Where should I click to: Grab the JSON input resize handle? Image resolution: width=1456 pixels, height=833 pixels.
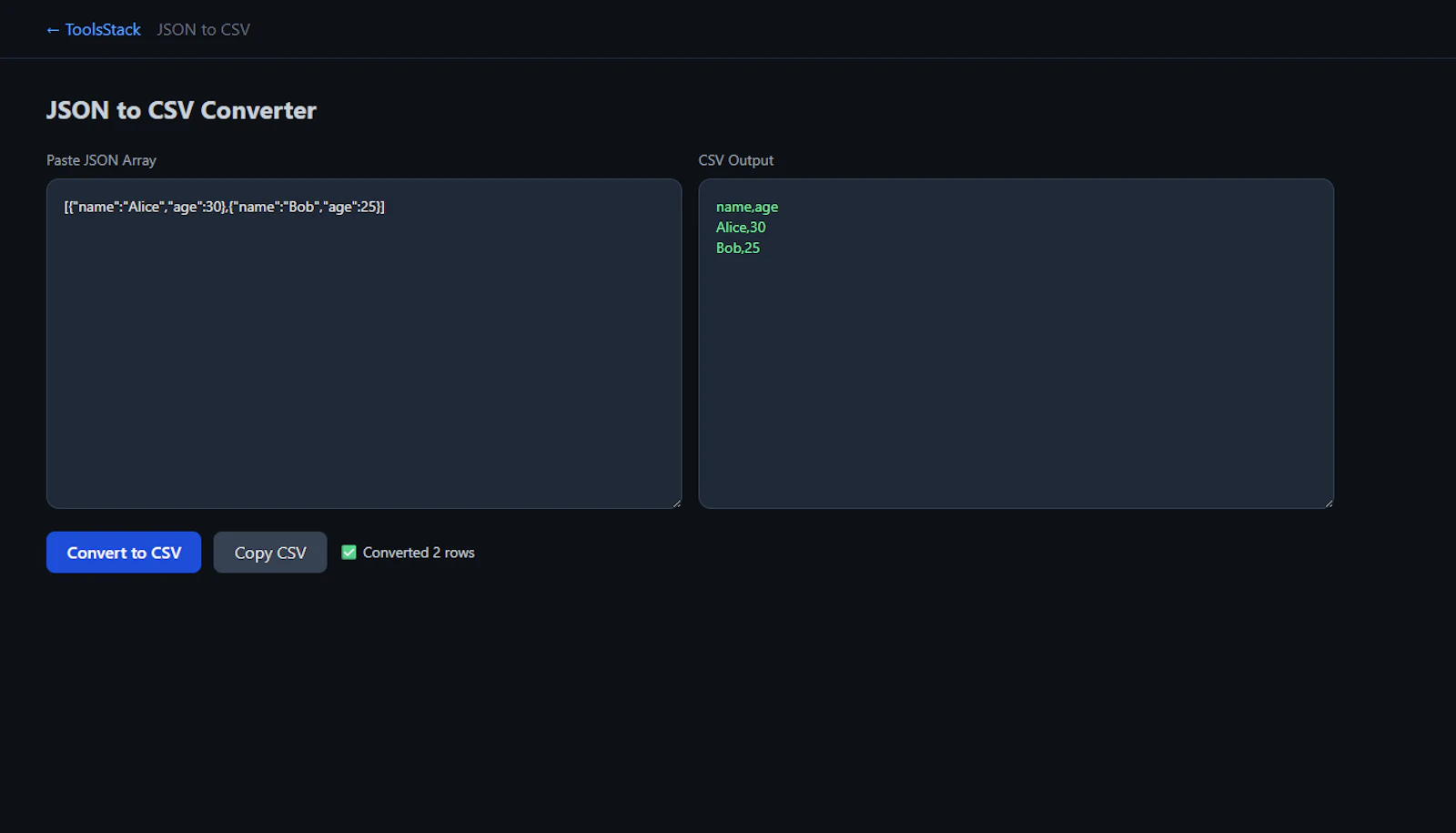click(x=676, y=503)
